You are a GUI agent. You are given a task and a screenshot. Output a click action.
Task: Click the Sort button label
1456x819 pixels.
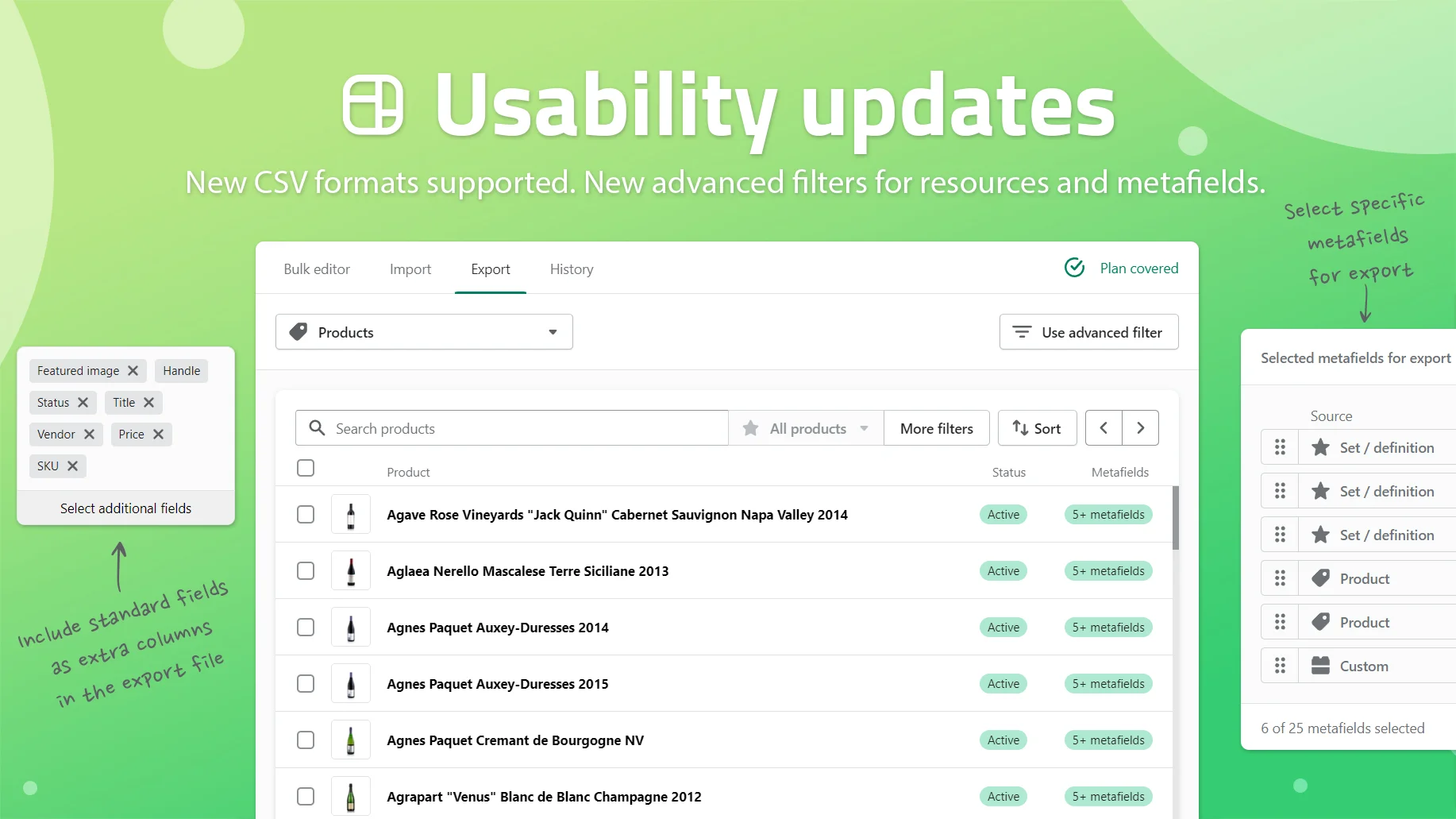point(1047,429)
